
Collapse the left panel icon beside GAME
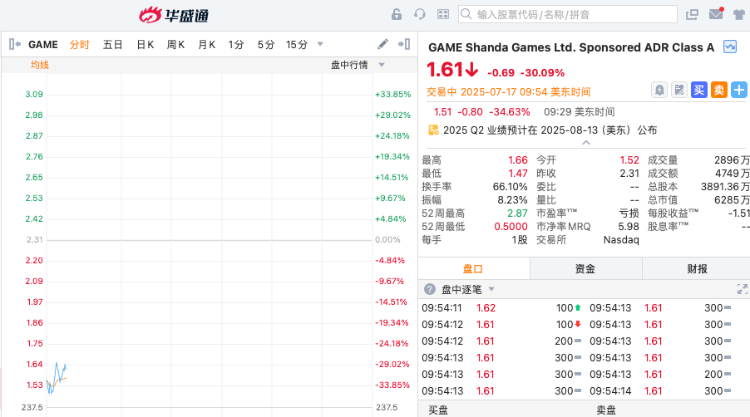click(15, 44)
